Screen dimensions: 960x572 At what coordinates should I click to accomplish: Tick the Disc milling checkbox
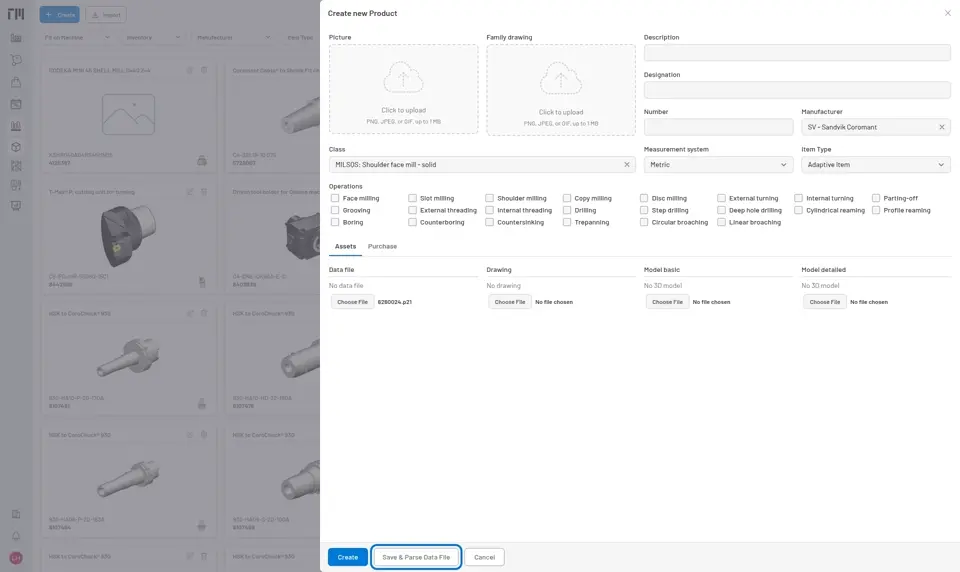(x=644, y=198)
